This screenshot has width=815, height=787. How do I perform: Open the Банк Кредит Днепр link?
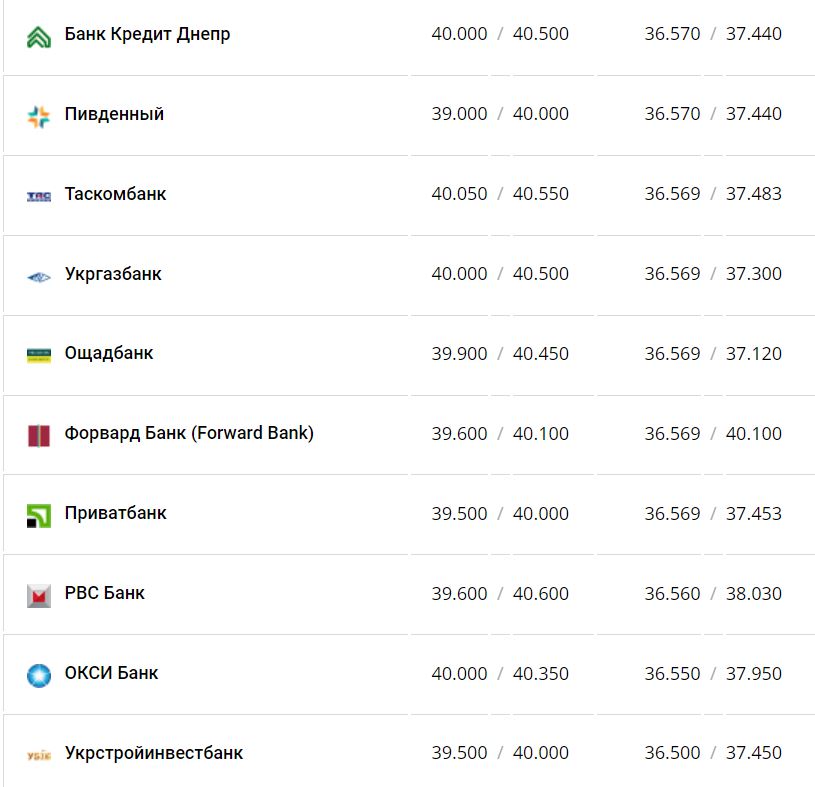coord(147,34)
